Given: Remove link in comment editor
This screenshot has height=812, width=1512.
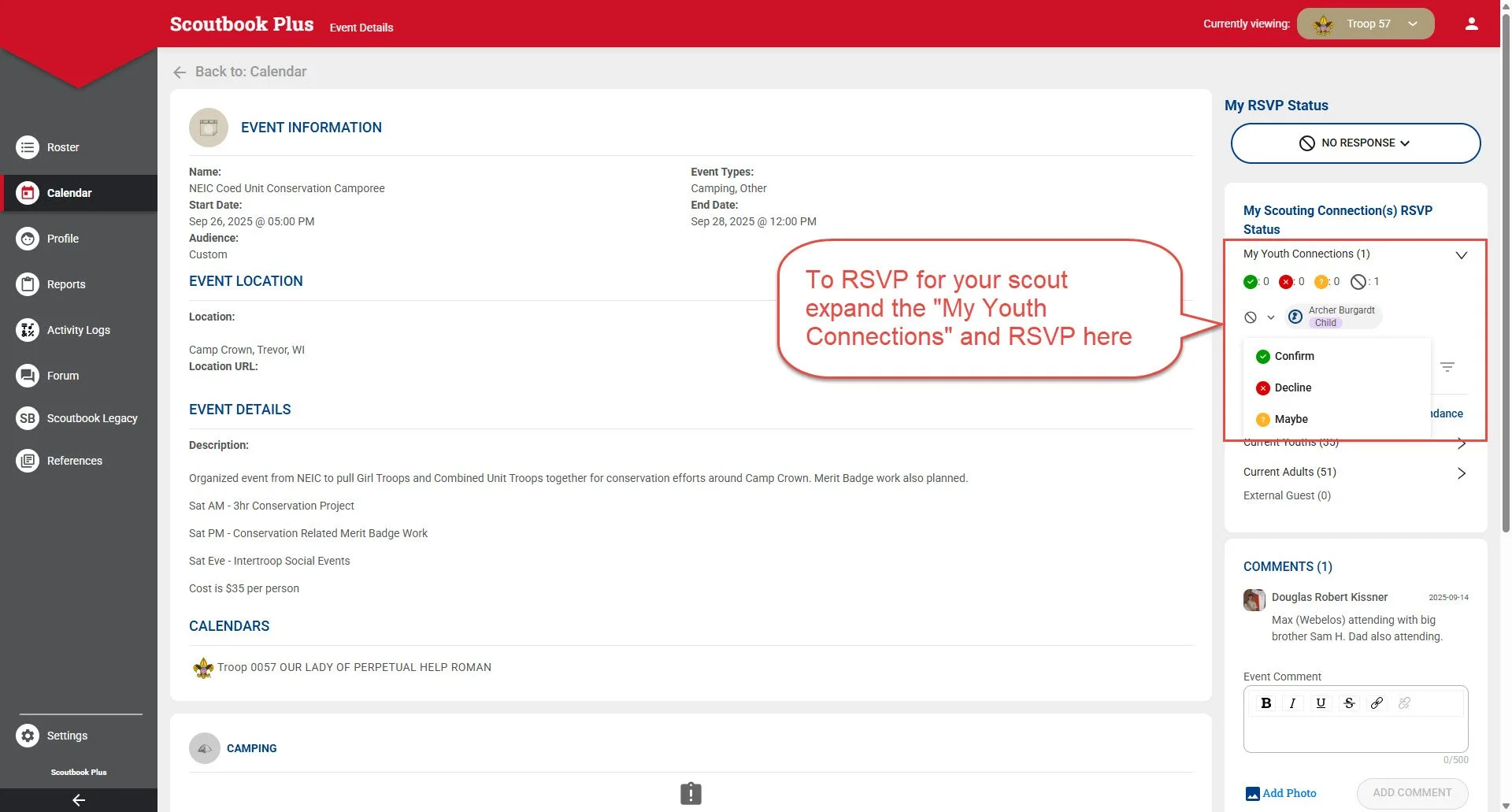Looking at the screenshot, I should click(1404, 703).
